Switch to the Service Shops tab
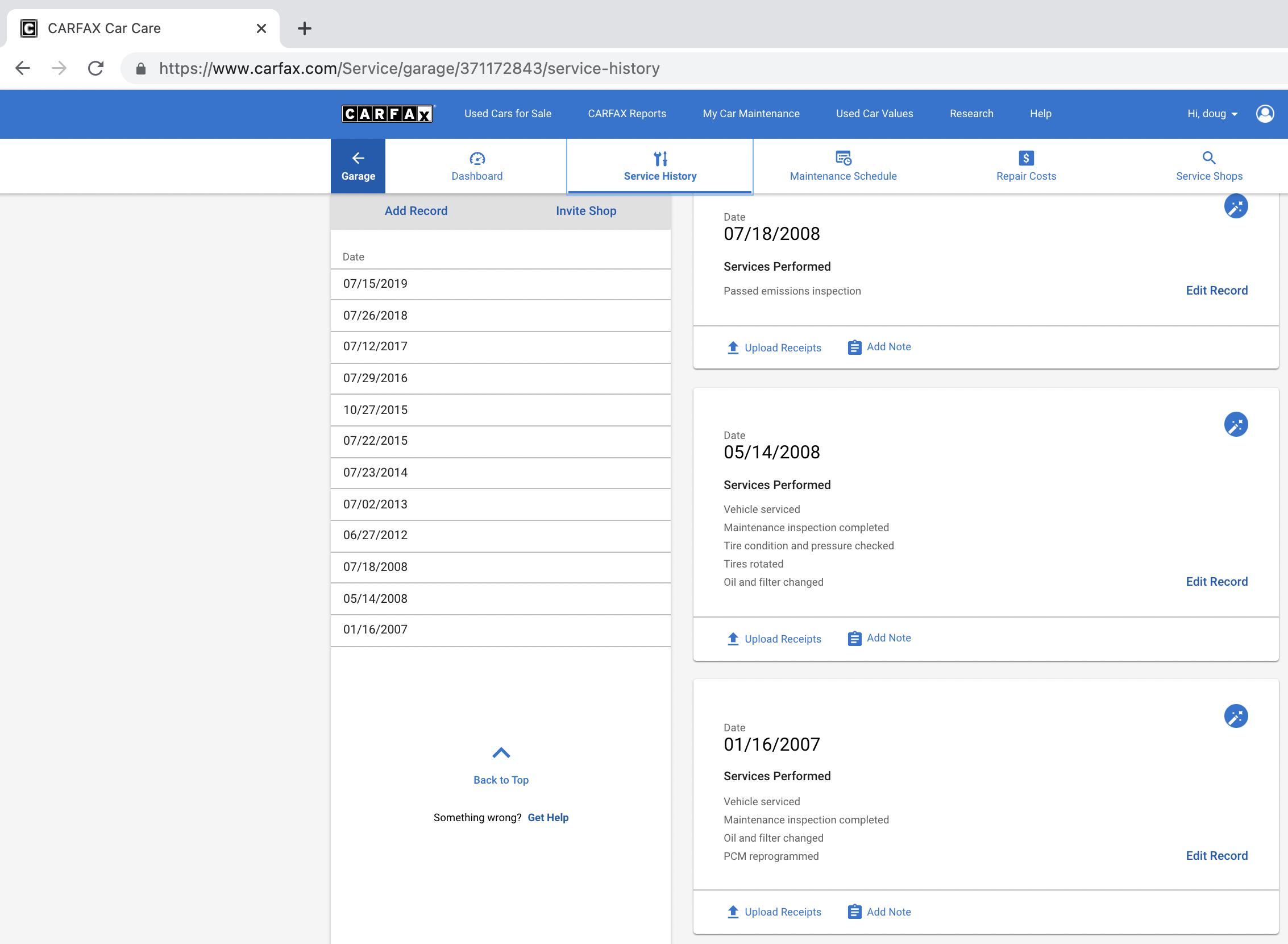The height and width of the screenshot is (944, 1288). coord(1208,166)
